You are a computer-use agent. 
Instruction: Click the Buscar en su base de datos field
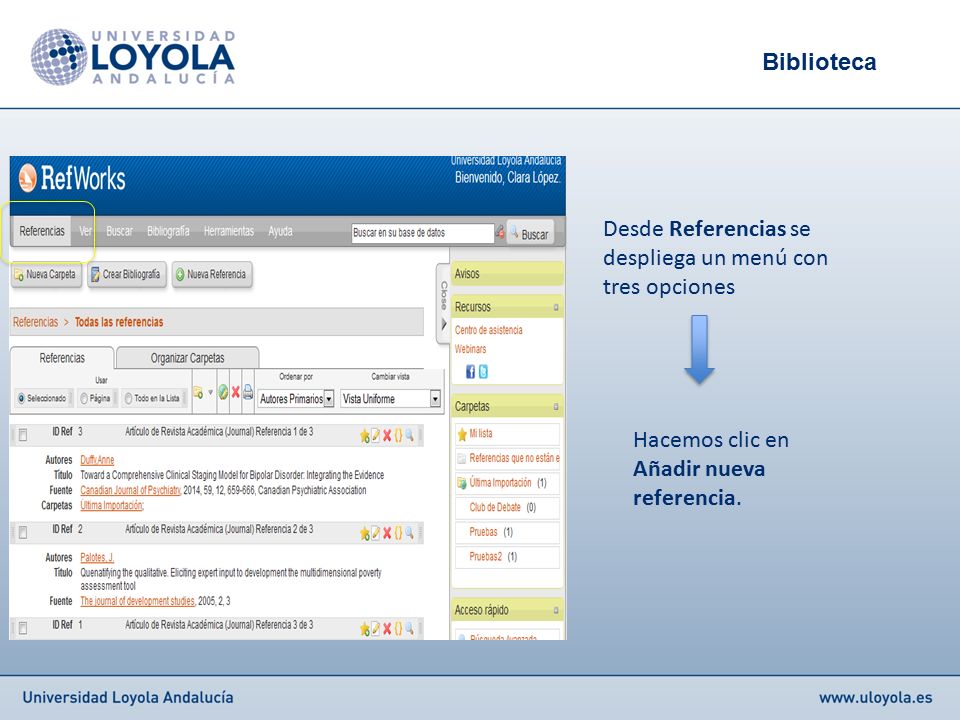pyautogui.click(x=422, y=233)
